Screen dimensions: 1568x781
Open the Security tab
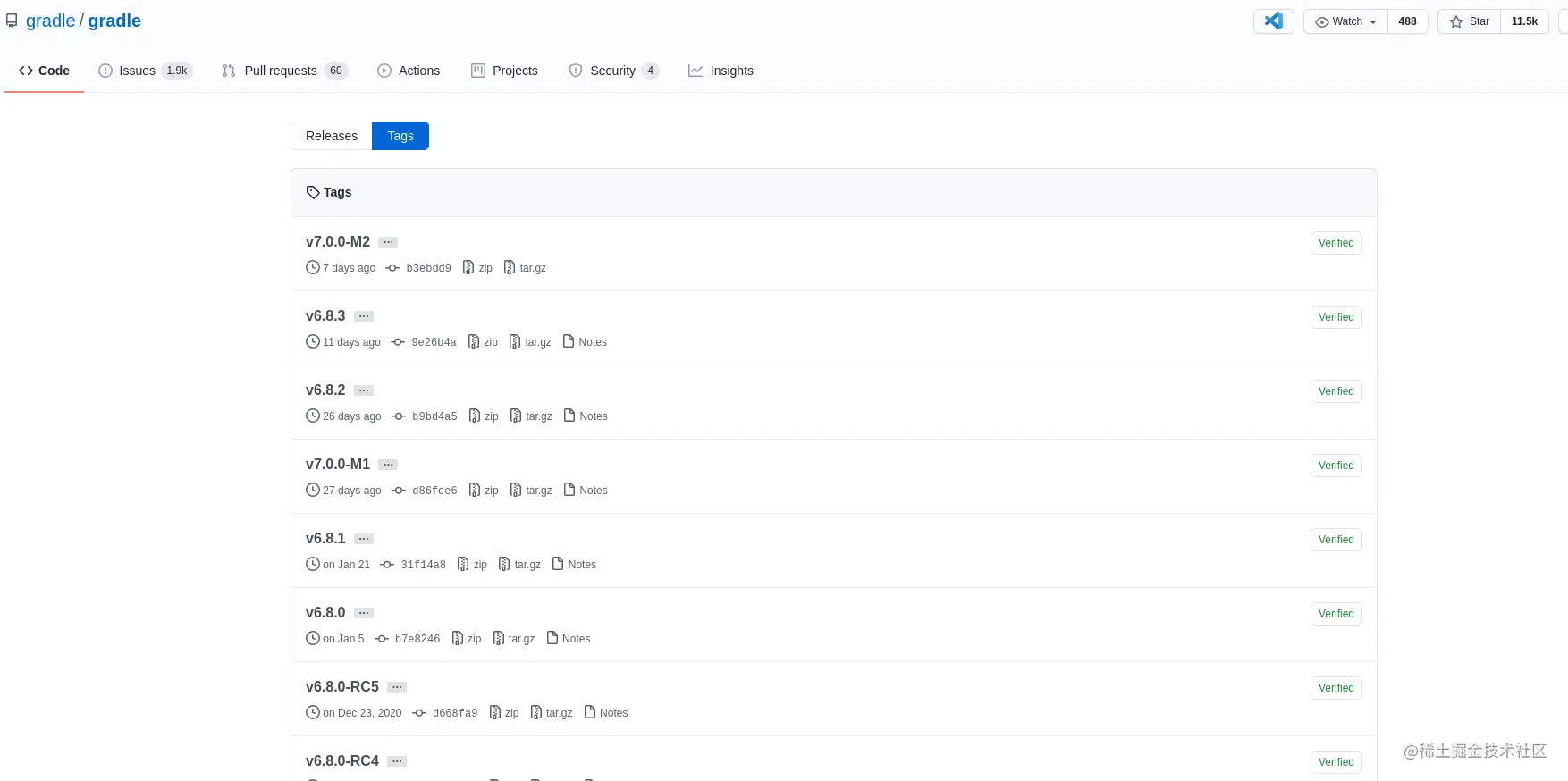point(614,71)
